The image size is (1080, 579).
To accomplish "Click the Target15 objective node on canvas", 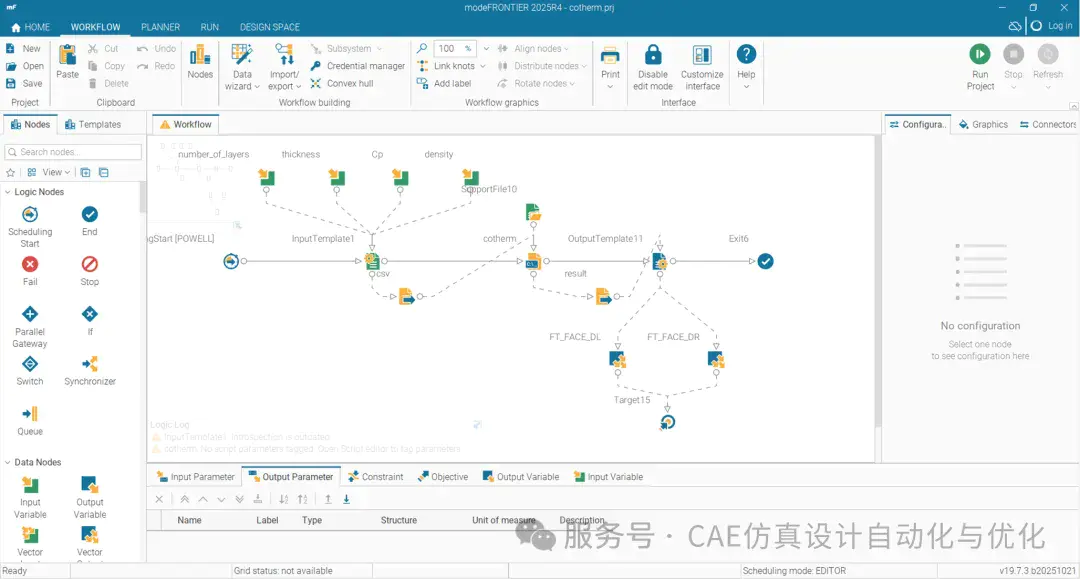I will pos(667,422).
